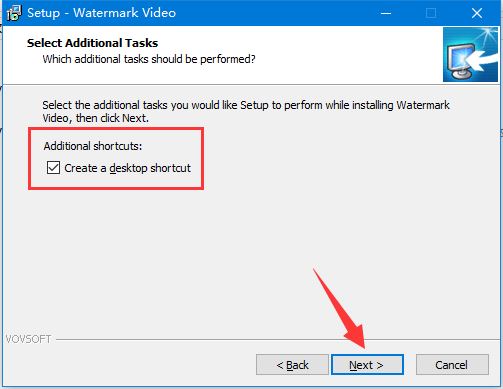Click the grayed-out maximize button
503x389 pixels.
[x=431, y=13]
